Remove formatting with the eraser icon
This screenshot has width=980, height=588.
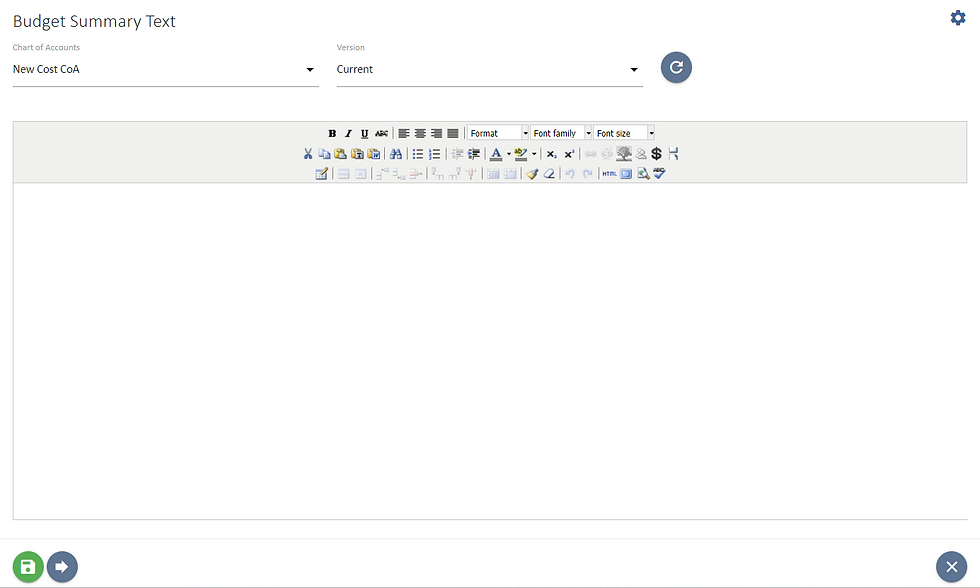click(x=549, y=174)
